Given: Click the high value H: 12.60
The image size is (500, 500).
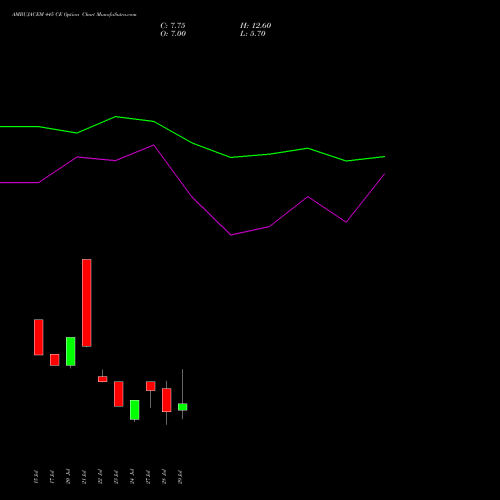Looking at the screenshot, I should (255, 26).
